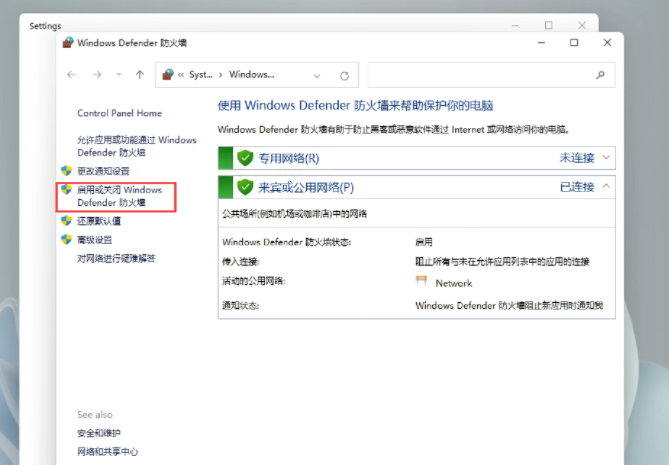The height and width of the screenshot is (465, 669).
Task: Click the 启用 firewall state value
Action: pyautogui.click(x=424, y=242)
